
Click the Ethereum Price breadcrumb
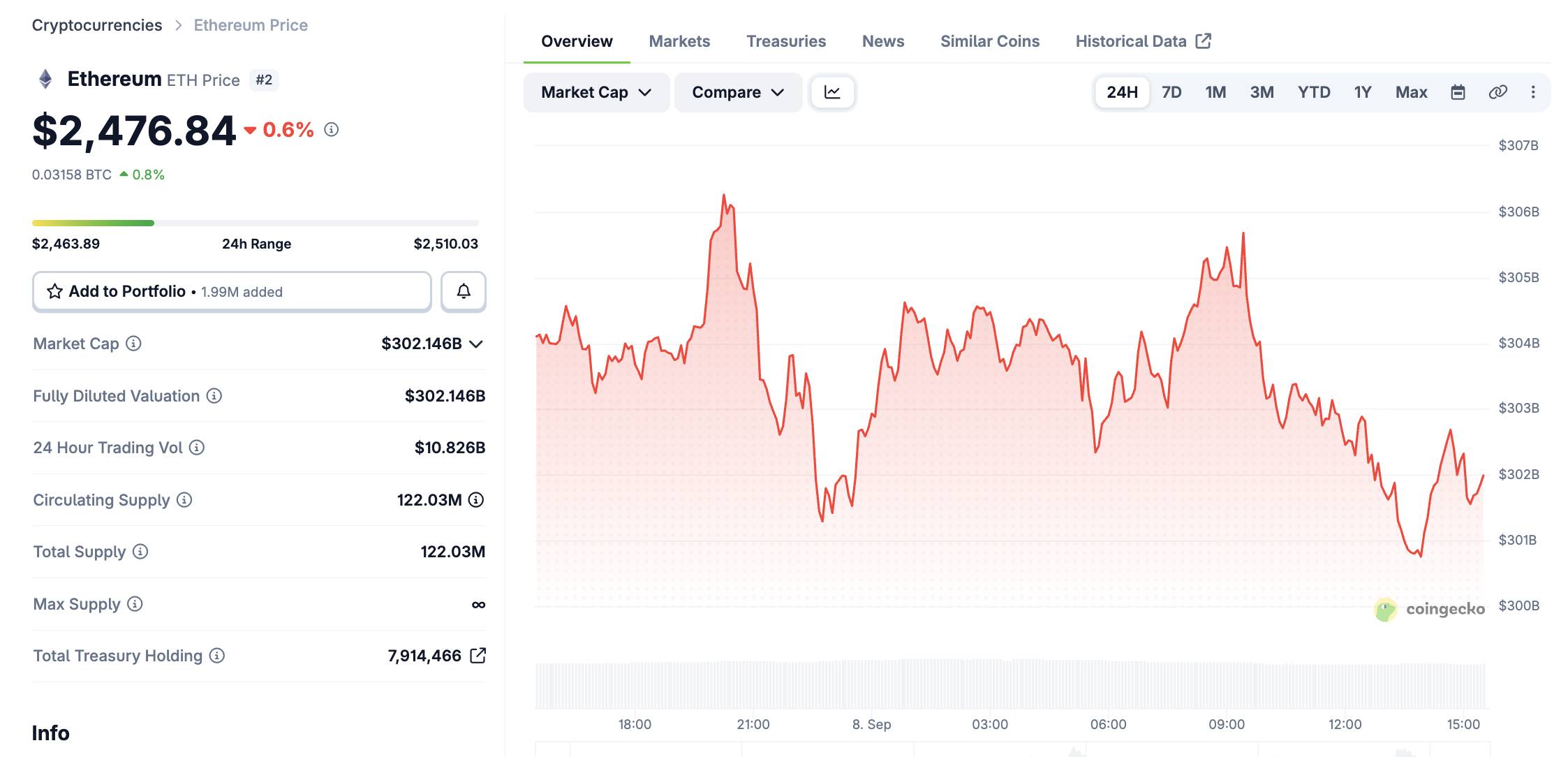pyautogui.click(x=251, y=25)
